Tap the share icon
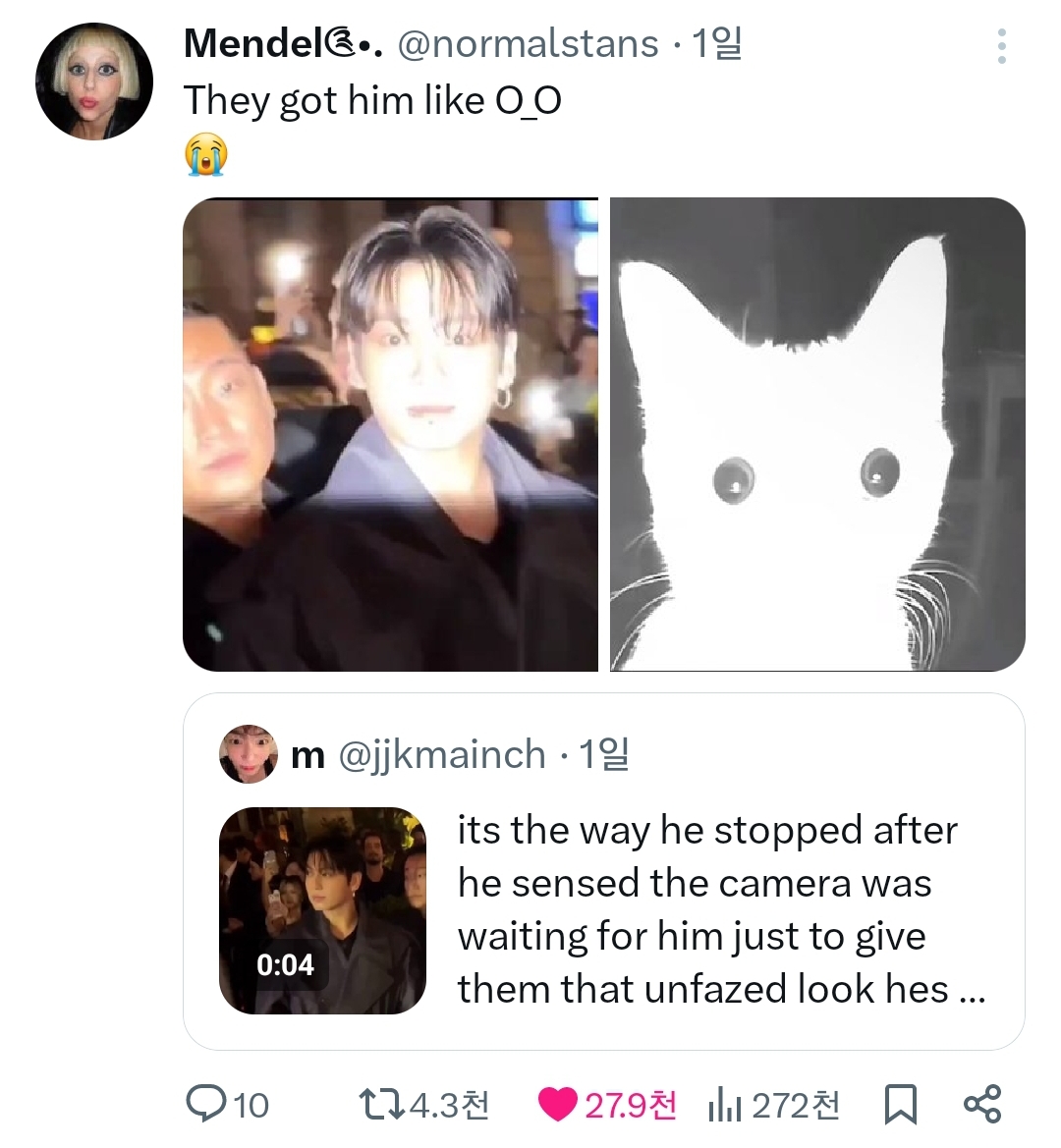This screenshot has width=1061, height=1148. [x=981, y=1105]
